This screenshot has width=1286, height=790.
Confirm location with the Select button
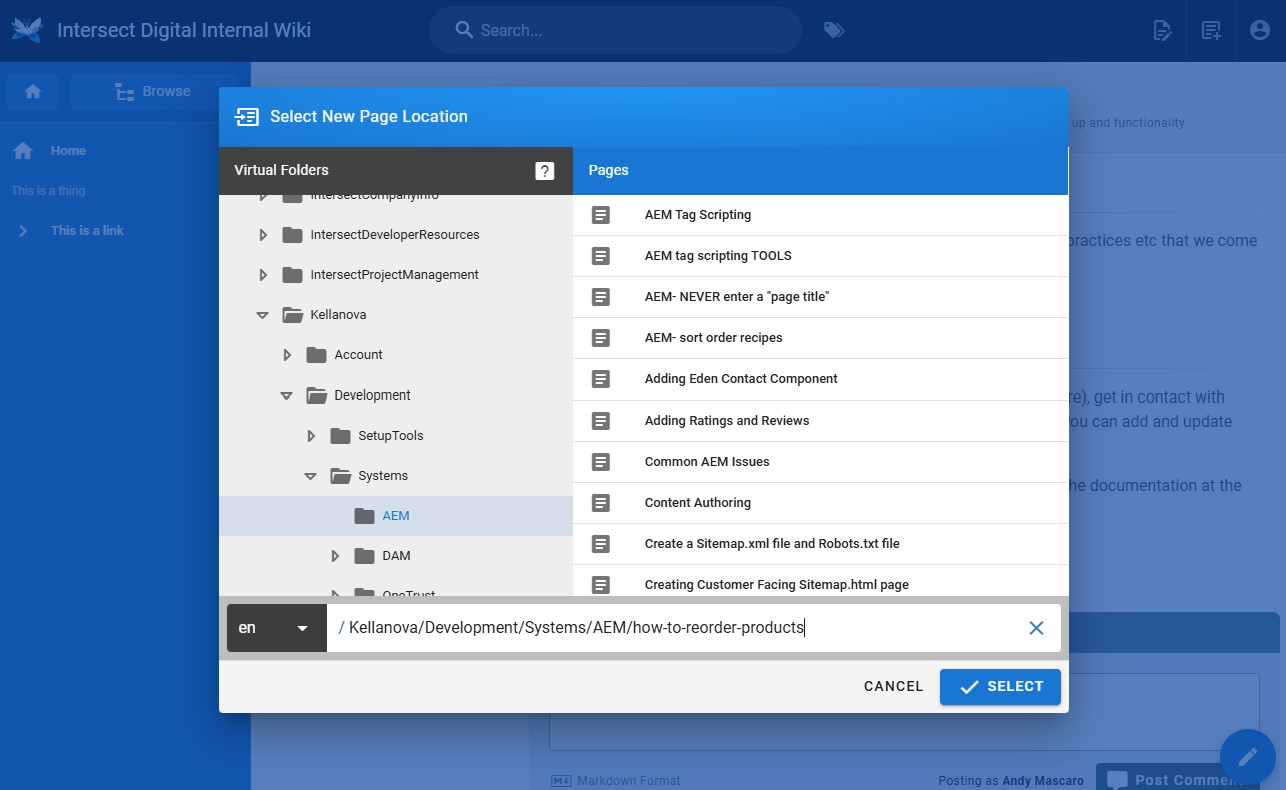click(1000, 687)
